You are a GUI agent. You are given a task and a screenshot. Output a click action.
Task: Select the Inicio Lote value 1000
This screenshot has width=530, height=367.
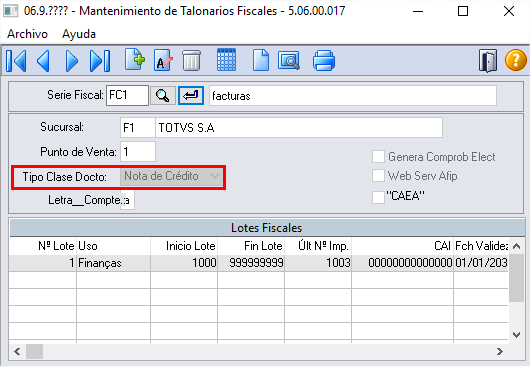pos(184,263)
